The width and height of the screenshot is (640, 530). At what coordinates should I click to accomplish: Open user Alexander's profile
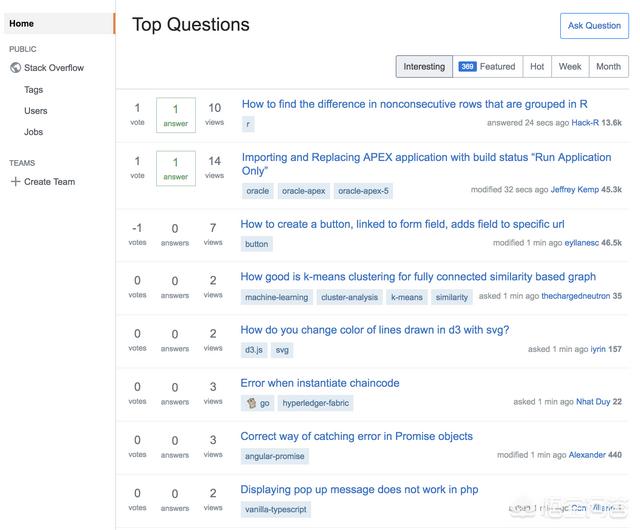(587, 455)
